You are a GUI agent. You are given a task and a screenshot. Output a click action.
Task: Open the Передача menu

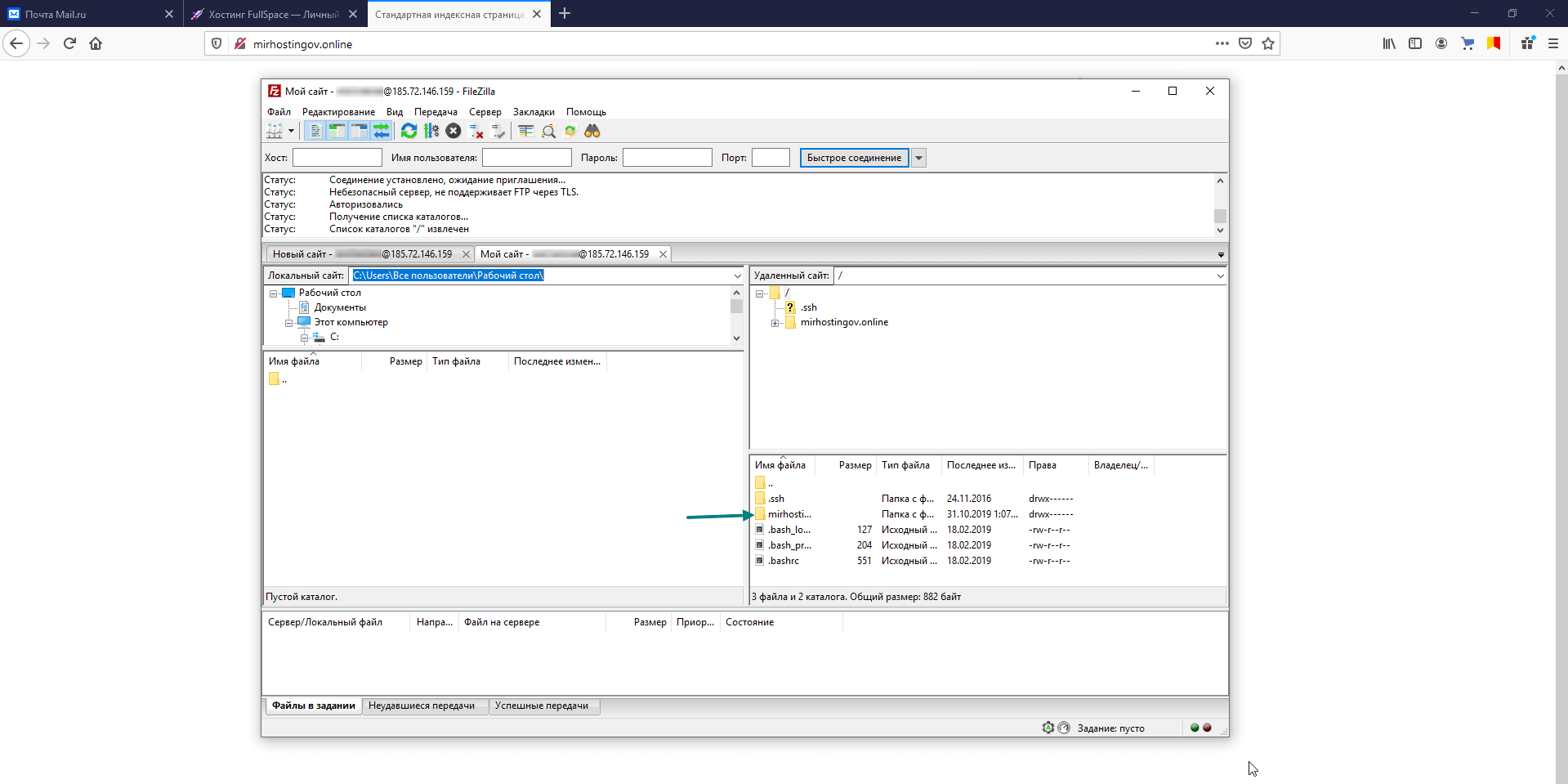(436, 112)
